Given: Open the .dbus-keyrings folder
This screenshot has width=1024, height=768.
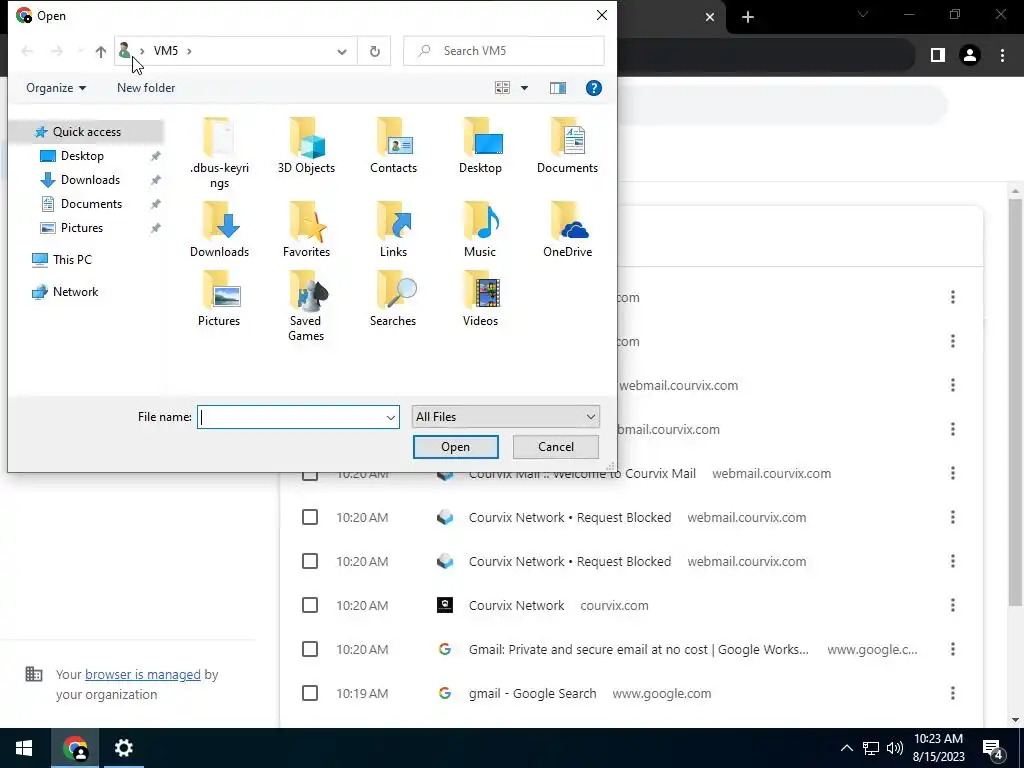Looking at the screenshot, I should pos(219,153).
